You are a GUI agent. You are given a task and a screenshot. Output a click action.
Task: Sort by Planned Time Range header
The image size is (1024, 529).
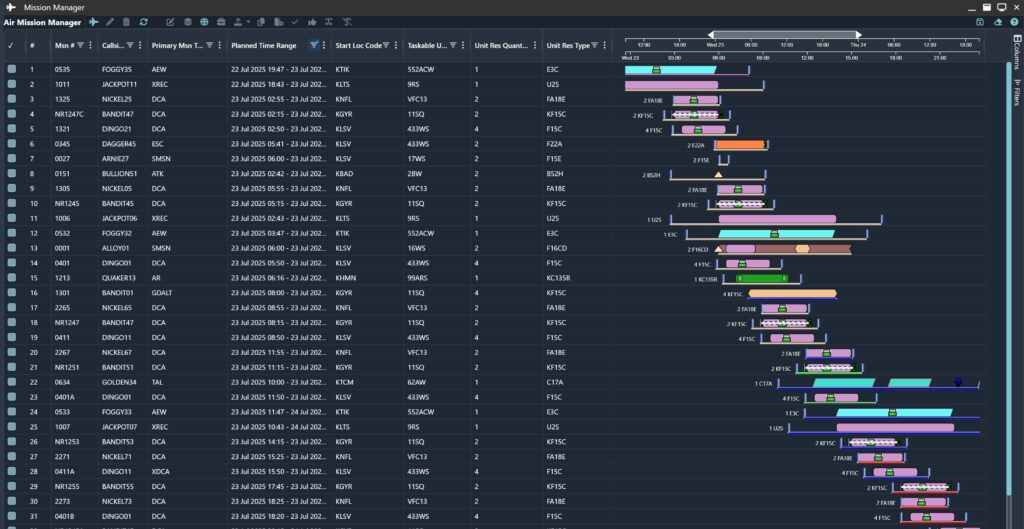[264, 46]
